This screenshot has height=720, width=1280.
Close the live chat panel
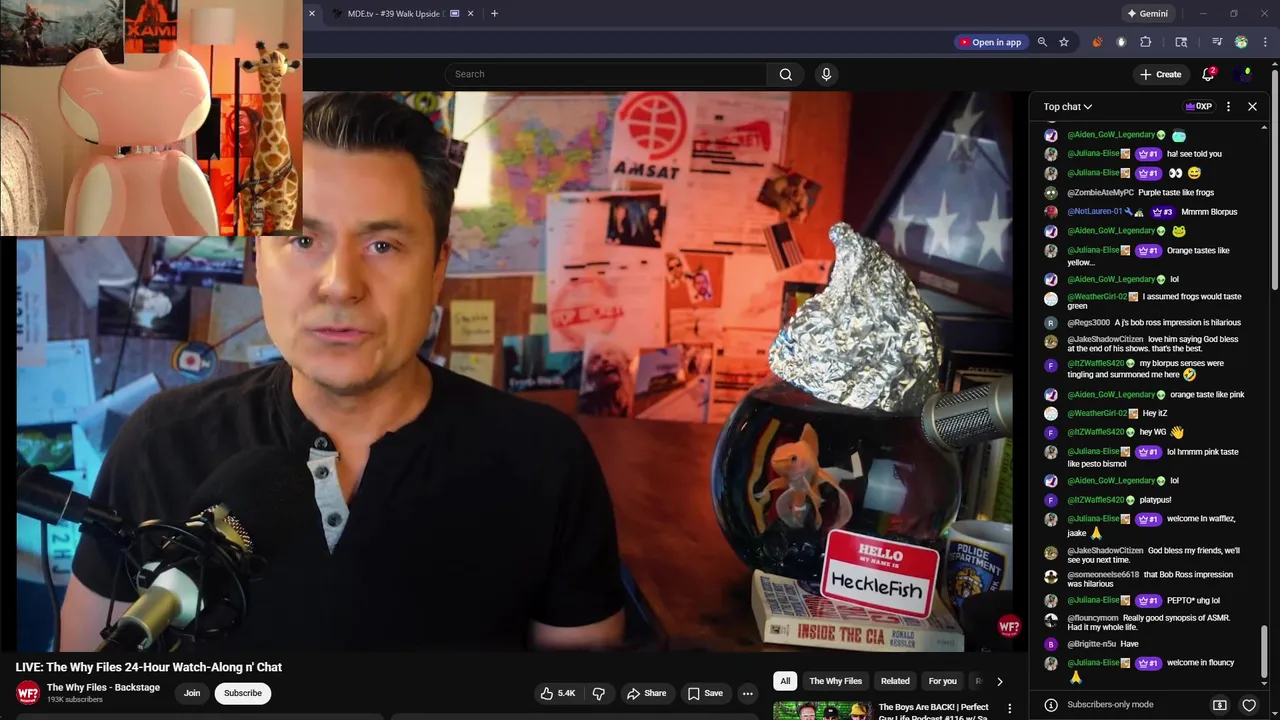coord(1252,106)
